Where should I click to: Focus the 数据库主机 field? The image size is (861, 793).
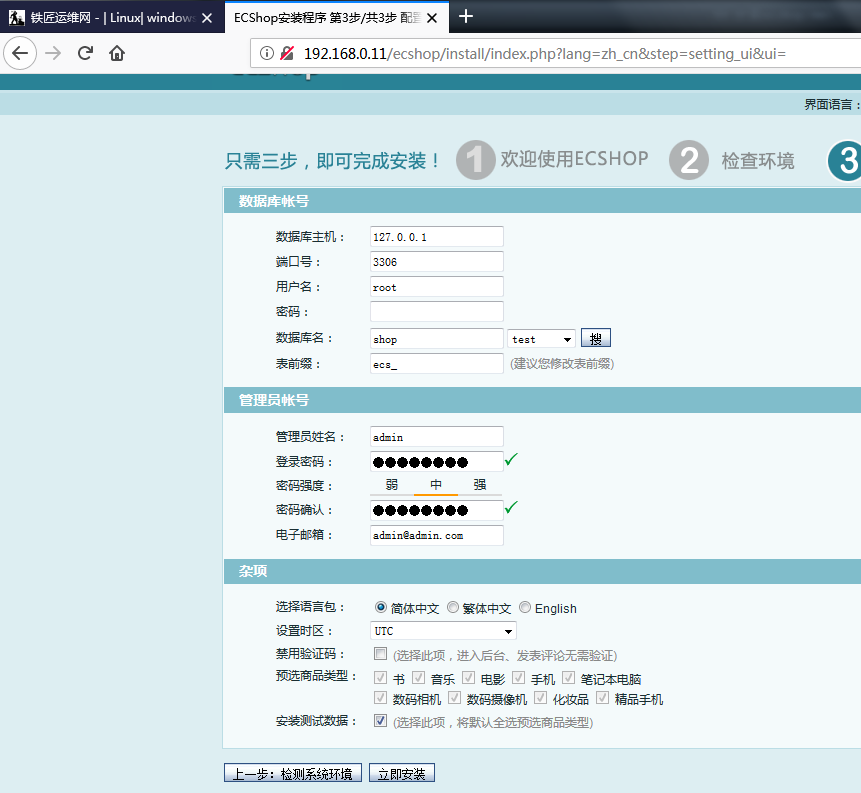coord(437,237)
